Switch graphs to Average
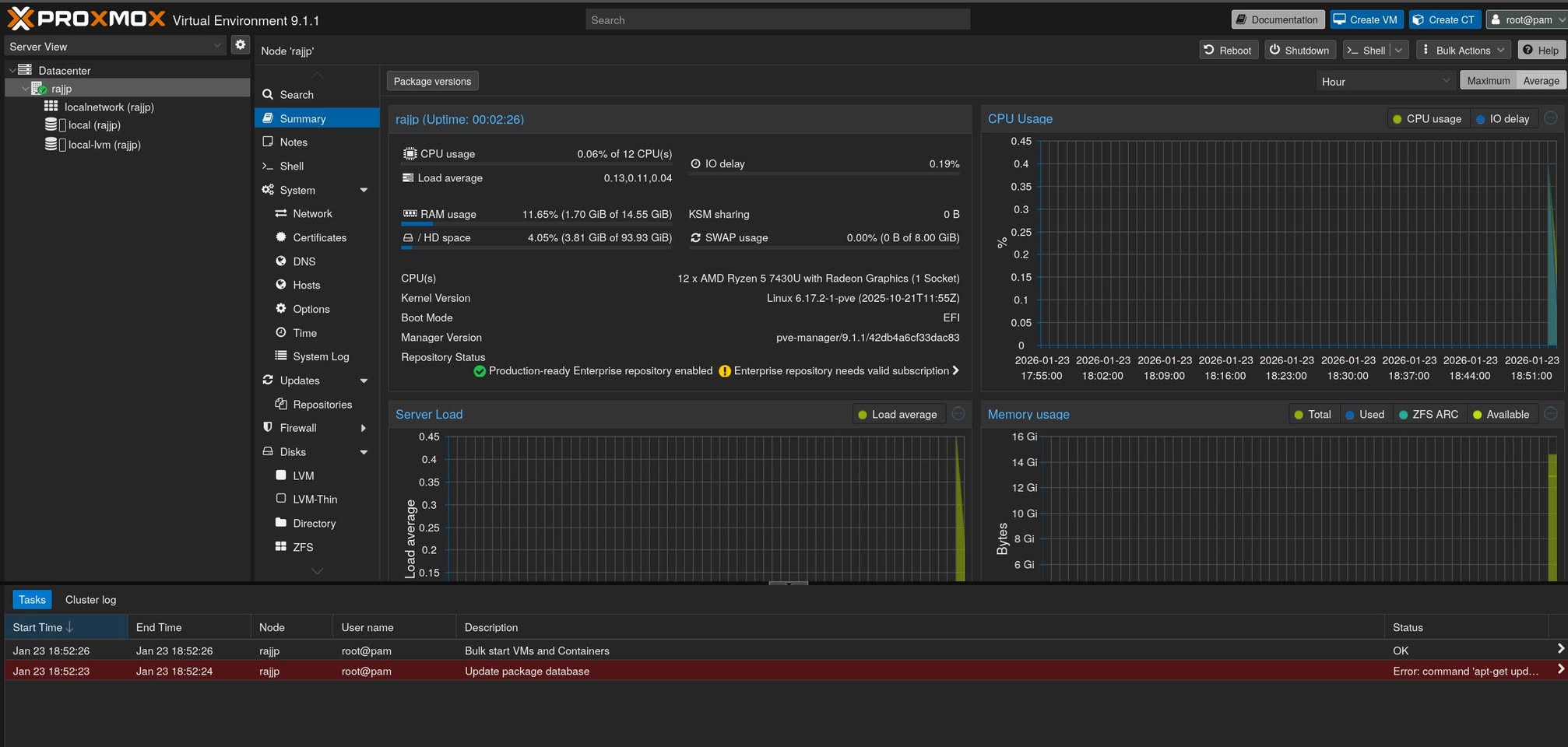 click(1541, 81)
